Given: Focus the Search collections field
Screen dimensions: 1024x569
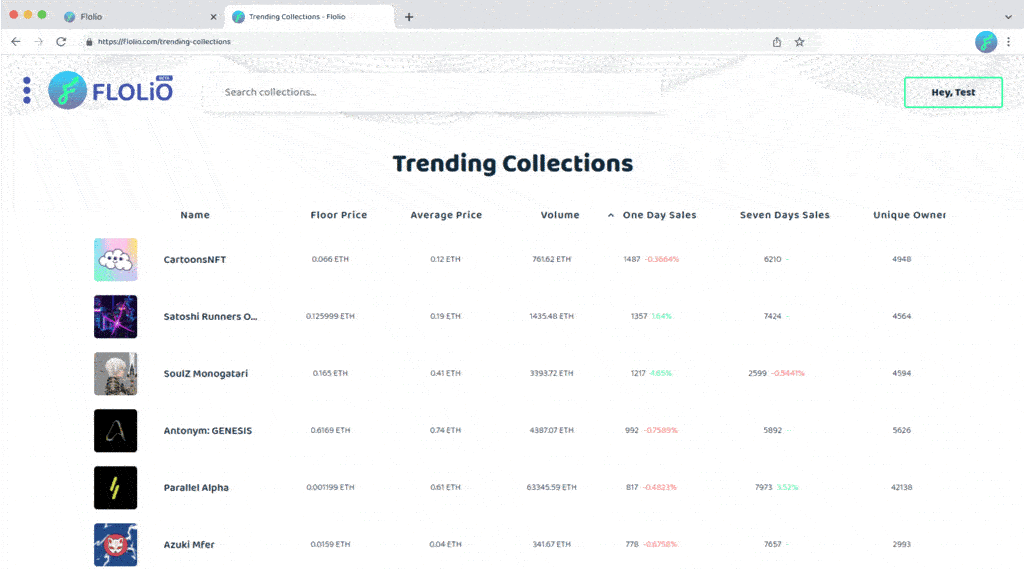Looking at the screenshot, I should point(434,92).
